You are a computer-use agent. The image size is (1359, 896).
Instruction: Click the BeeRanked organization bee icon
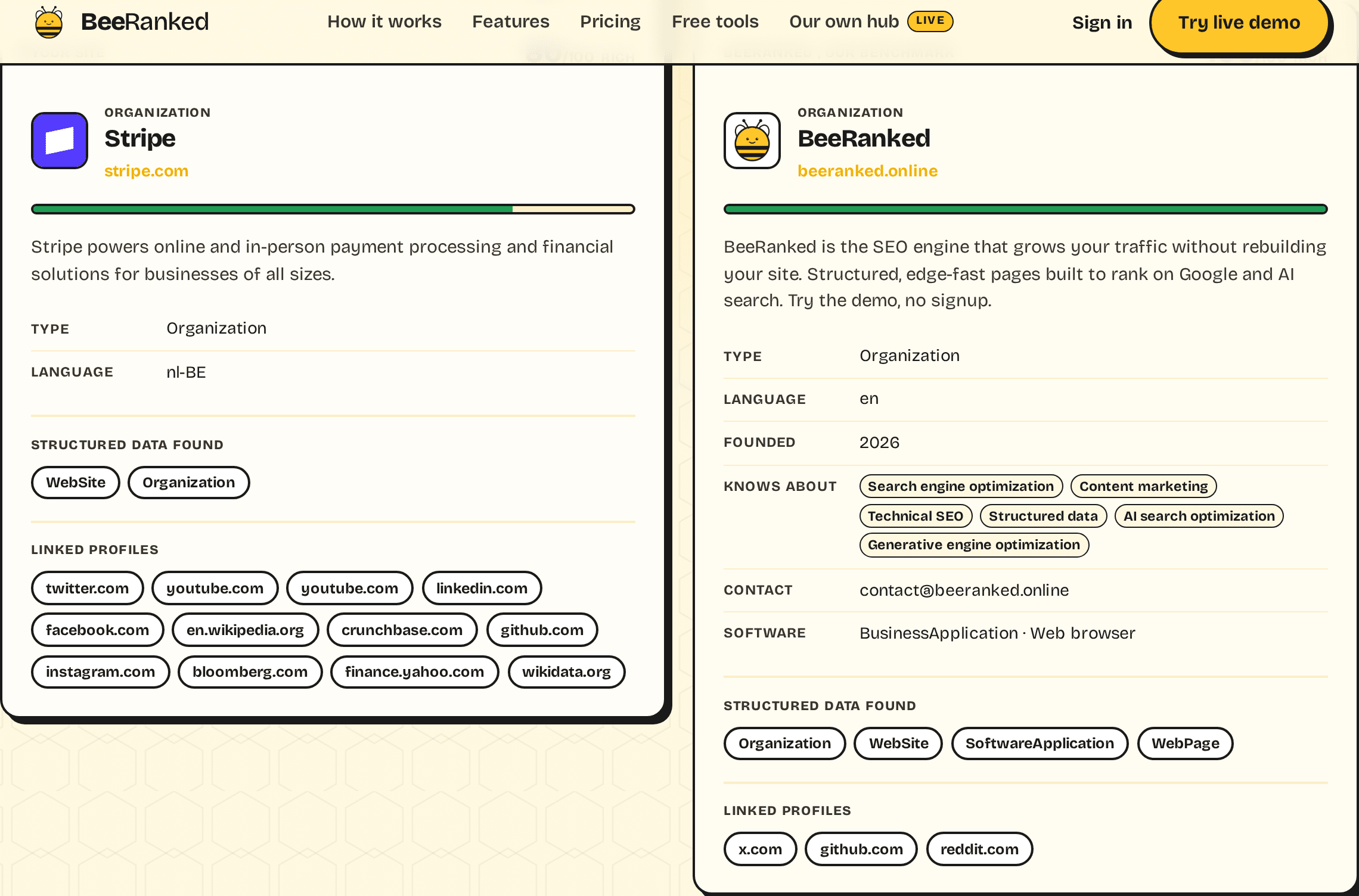tap(752, 141)
